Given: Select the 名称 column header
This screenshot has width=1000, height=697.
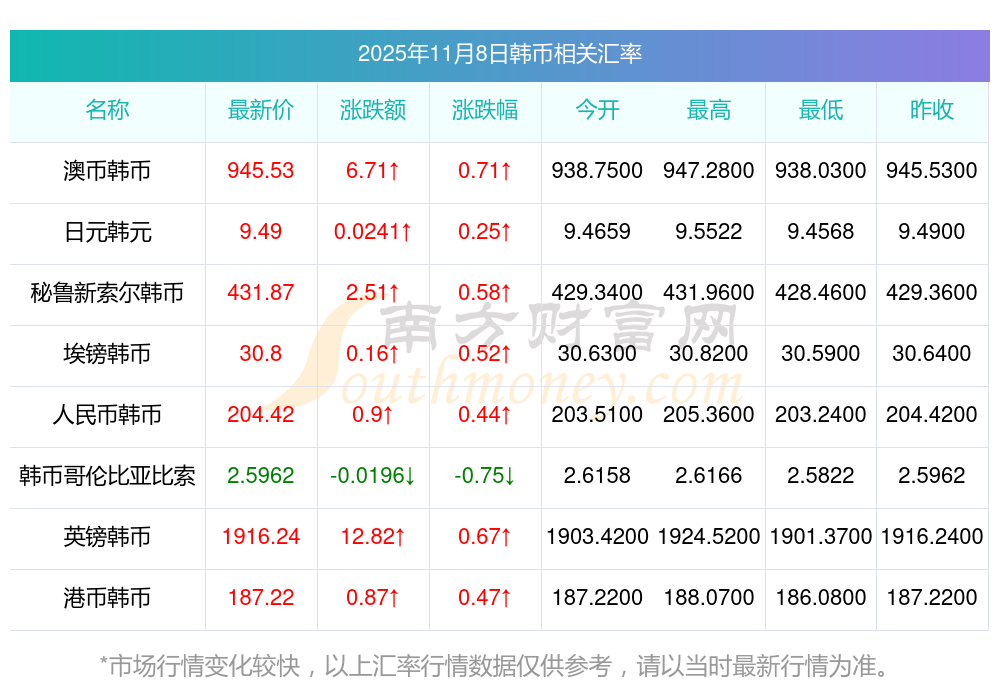Looking at the screenshot, I should coord(107,110).
